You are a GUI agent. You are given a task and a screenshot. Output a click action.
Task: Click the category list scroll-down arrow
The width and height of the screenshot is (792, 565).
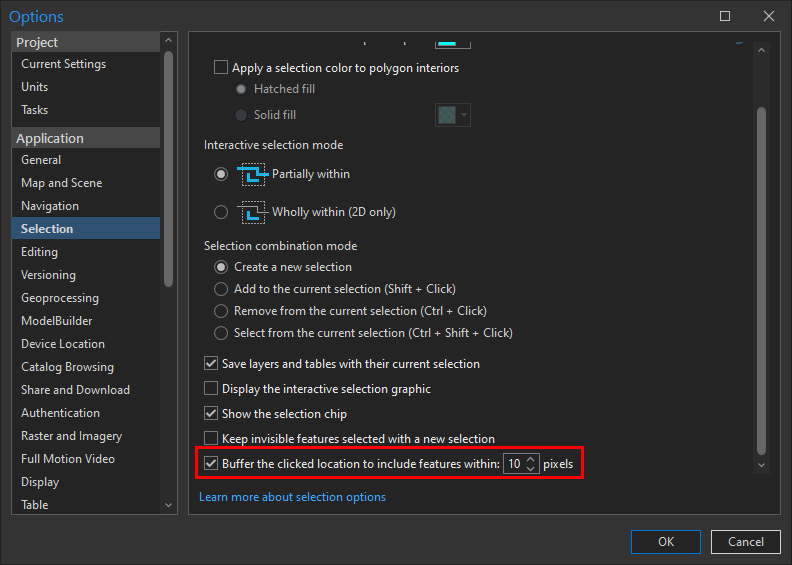point(168,506)
